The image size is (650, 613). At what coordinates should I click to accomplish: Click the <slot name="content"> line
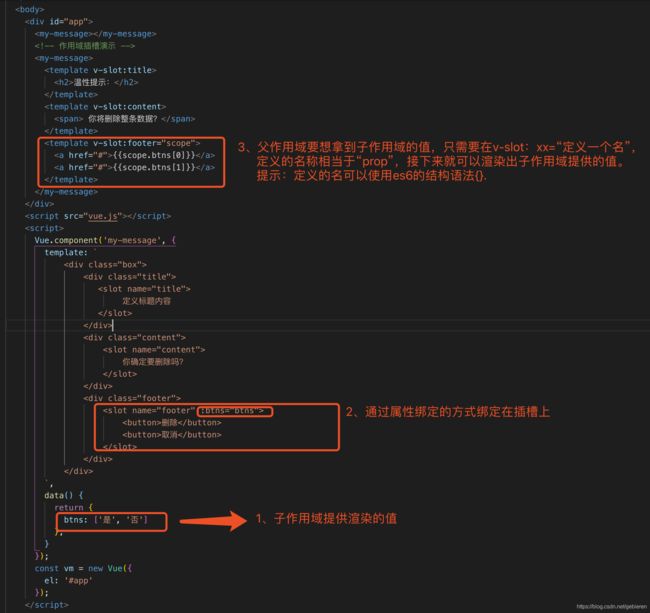pyautogui.click(x=154, y=349)
